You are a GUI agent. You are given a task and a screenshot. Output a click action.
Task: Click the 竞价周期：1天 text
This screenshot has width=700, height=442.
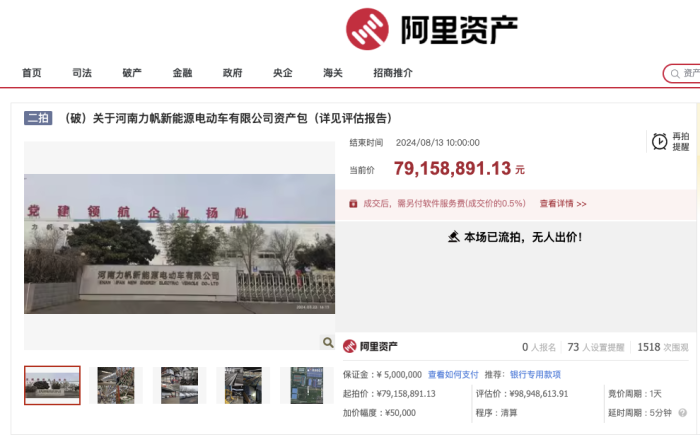[x=635, y=394]
